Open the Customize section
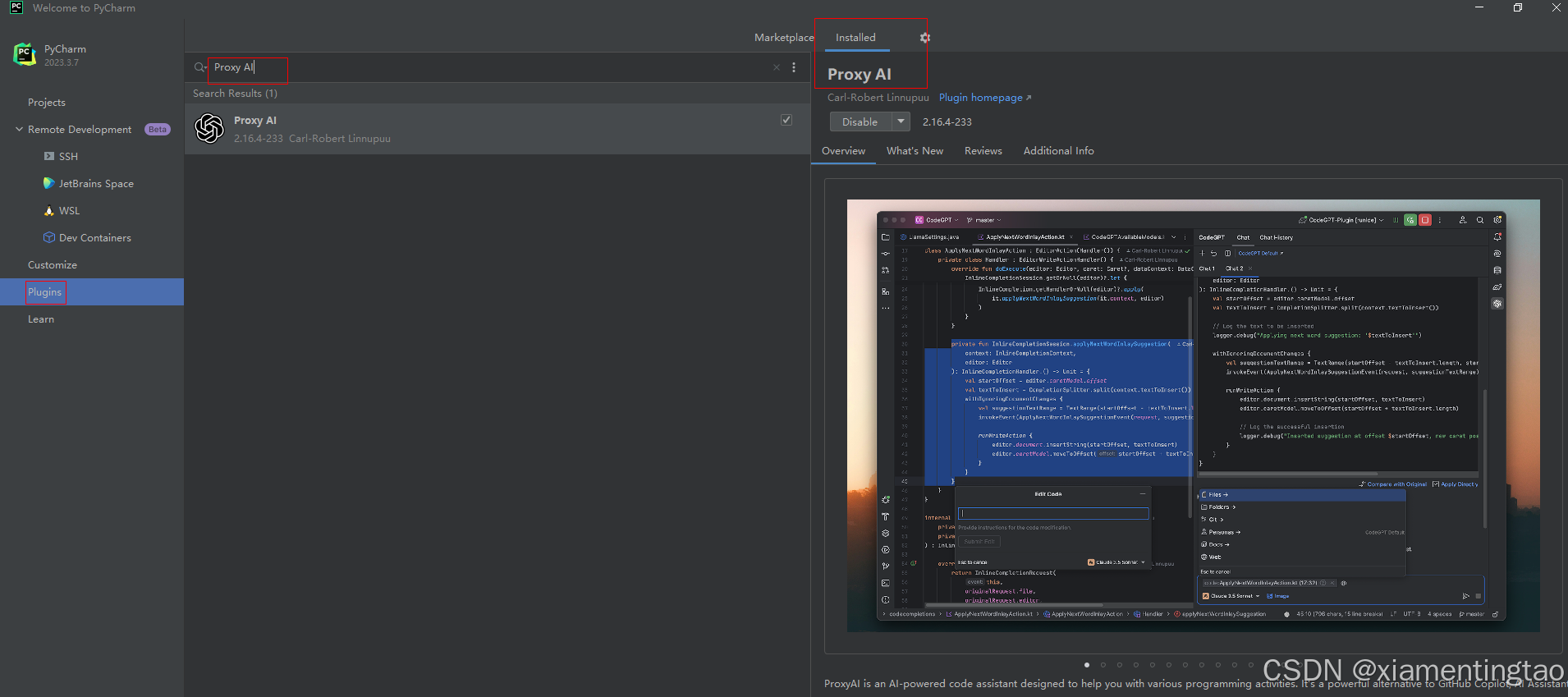 pos(53,265)
